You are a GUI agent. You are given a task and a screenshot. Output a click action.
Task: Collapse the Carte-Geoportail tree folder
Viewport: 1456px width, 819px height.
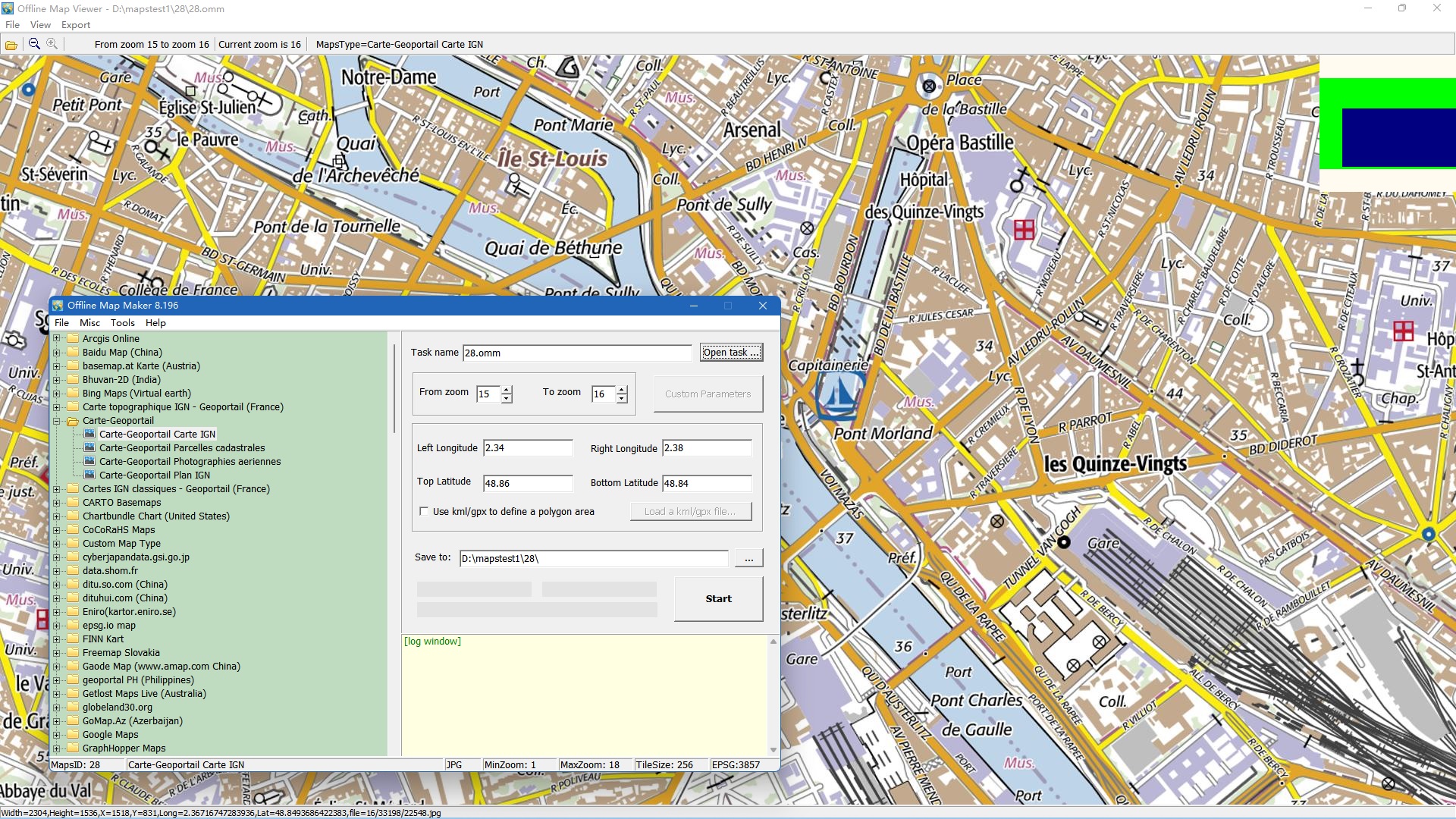(x=56, y=421)
